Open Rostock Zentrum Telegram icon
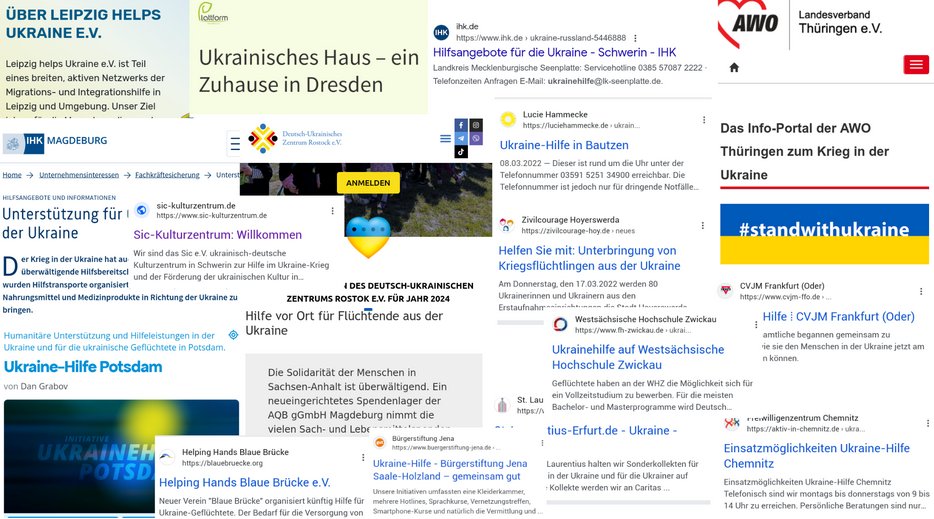Screen dimensions: 934x519 461,138
